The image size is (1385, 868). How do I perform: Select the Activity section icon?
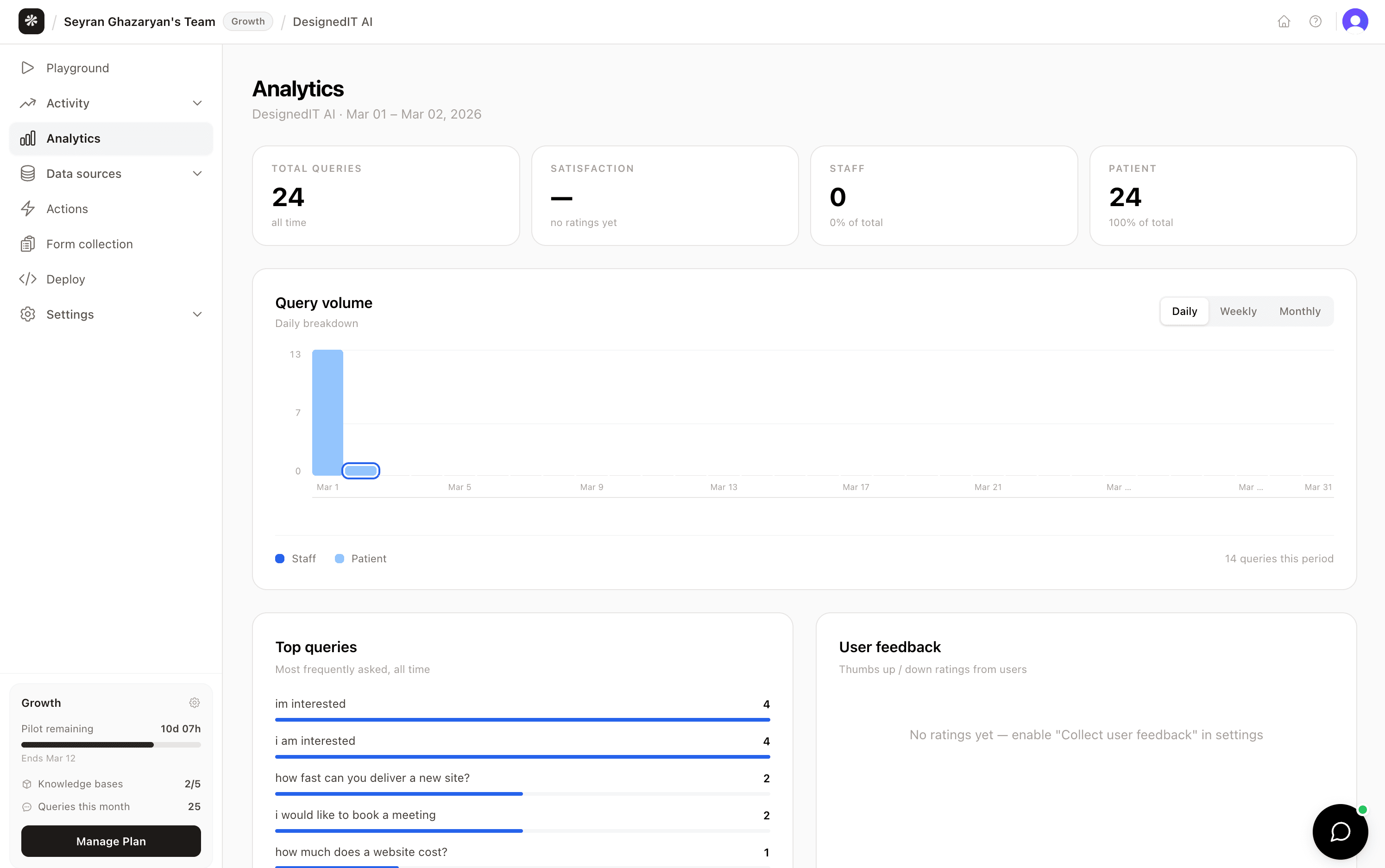point(28,103)
